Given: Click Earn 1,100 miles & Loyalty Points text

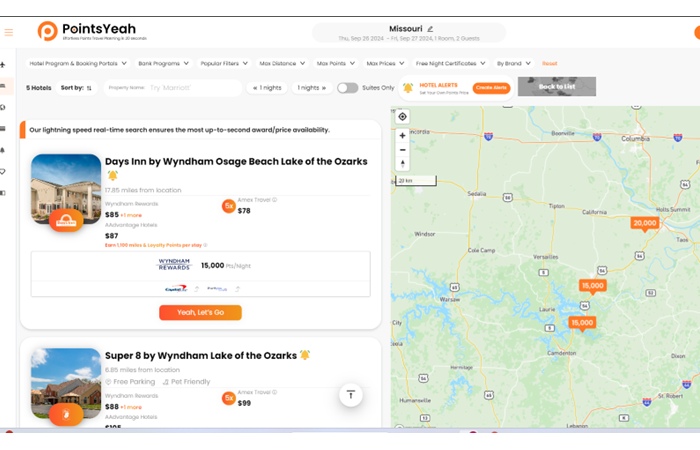Looking at the screenshot, I should (153, 245).
